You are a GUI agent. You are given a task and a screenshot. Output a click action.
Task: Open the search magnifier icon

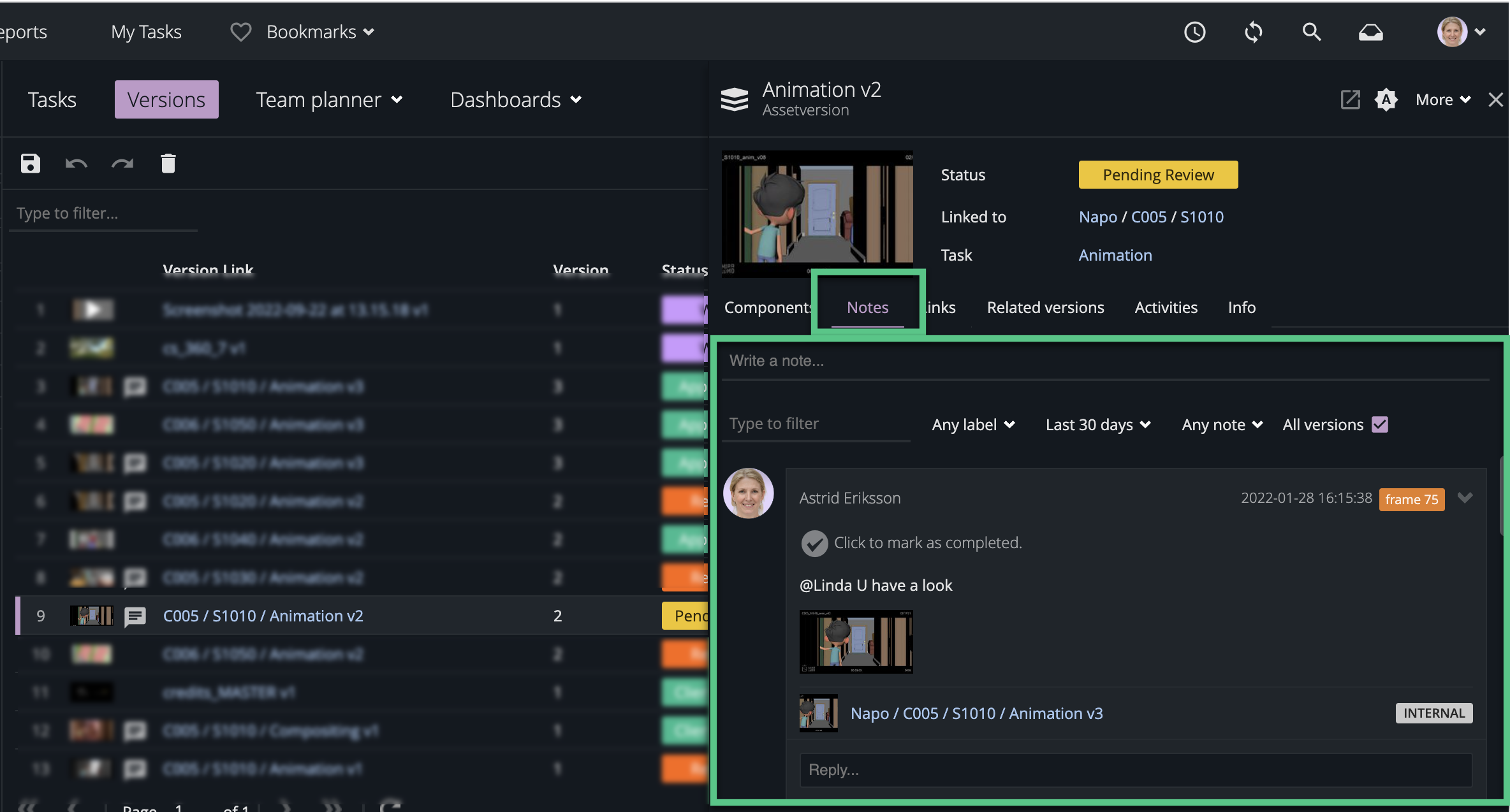[1311, 32]
